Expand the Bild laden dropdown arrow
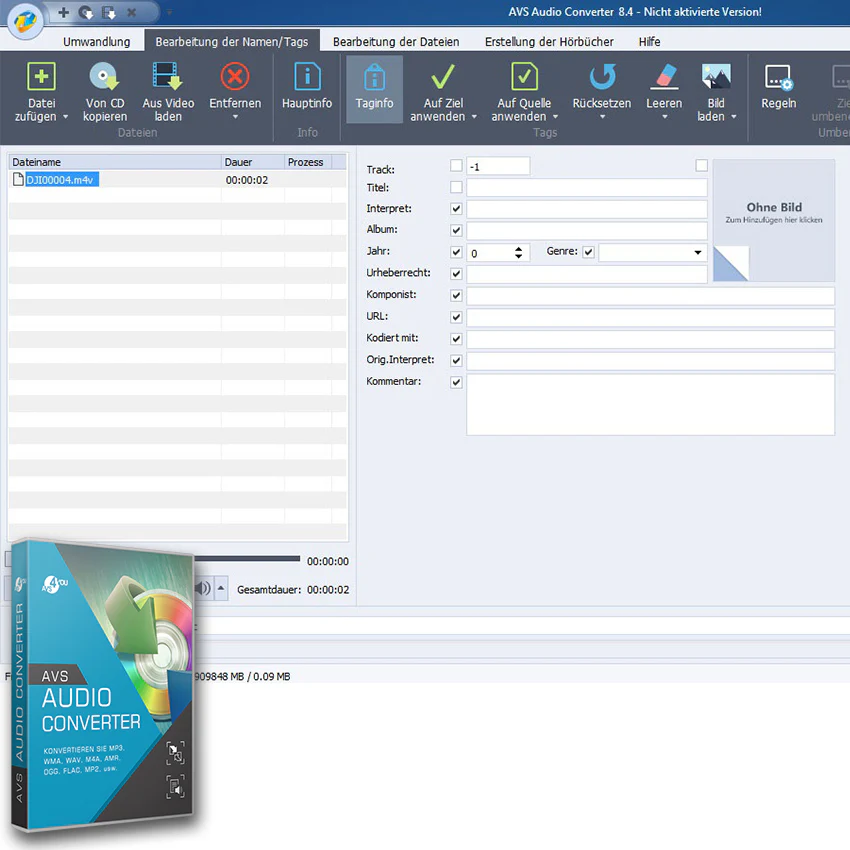The height and width of the screenshot is (850, 850). [x=734, y=117]
